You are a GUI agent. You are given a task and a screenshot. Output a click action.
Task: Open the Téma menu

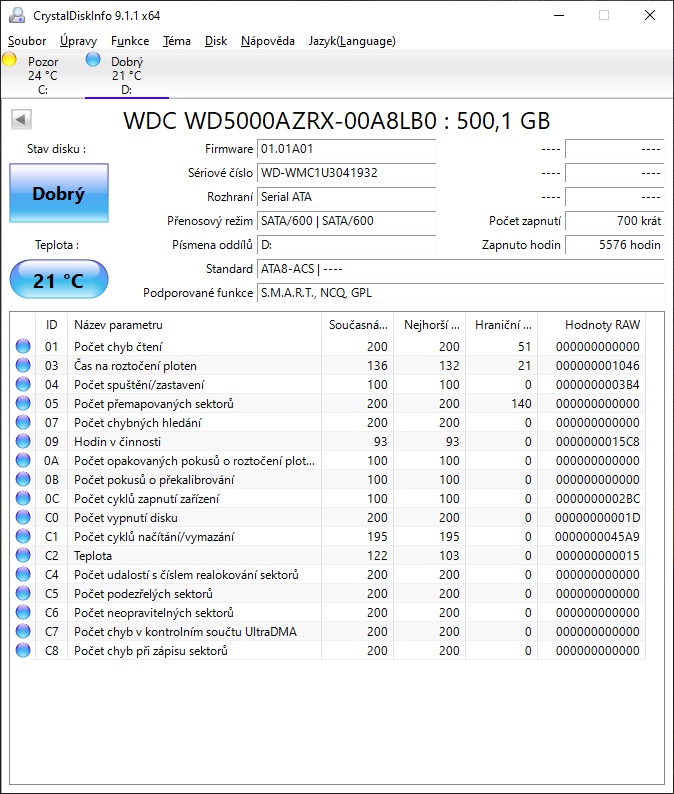tap(177, 41)
